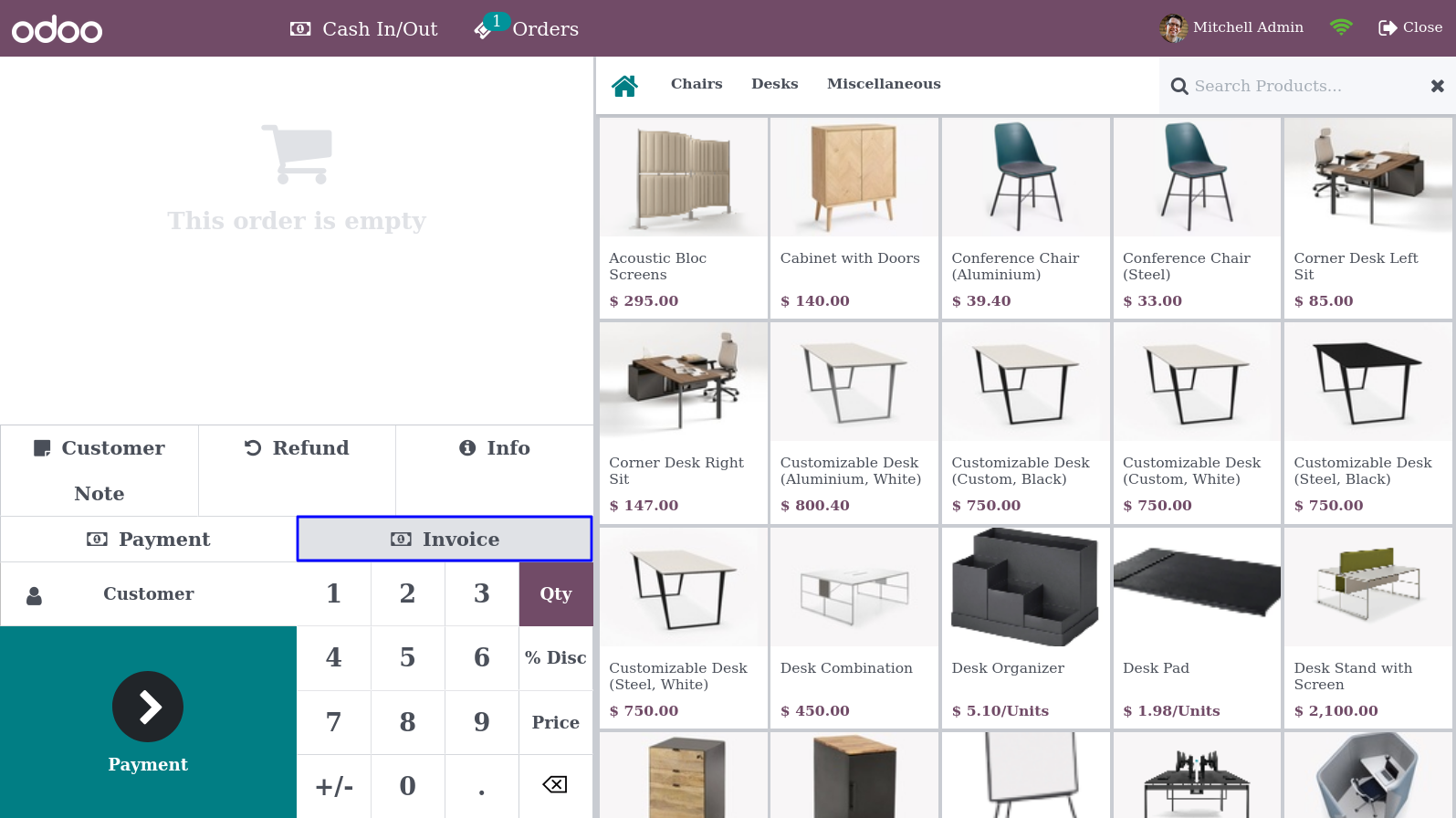Screen dimensions: 1456x818
Task: Add Conference Chair (Aluminium) to order
Action: tap(1026, 218)
